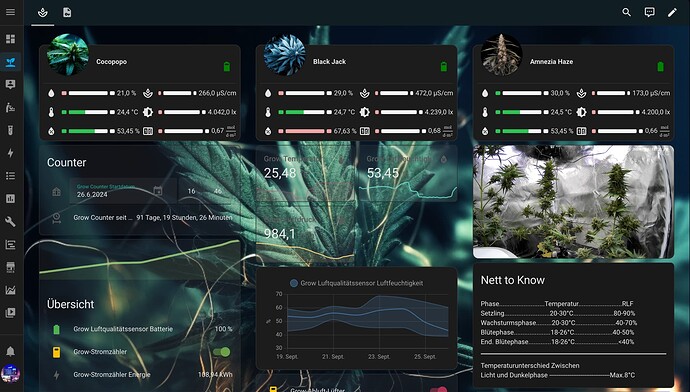Toggle the Grow-Stromzähler switch
The image size is (690, 392).
221,352
